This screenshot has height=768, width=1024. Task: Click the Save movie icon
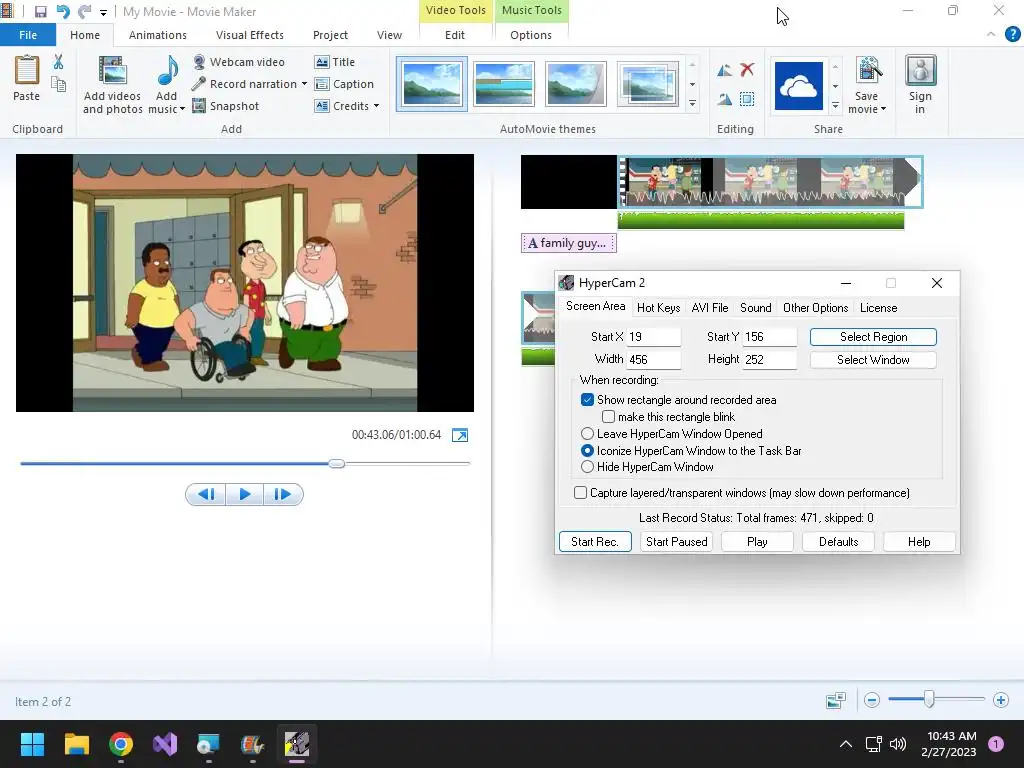tap(868, 71)
